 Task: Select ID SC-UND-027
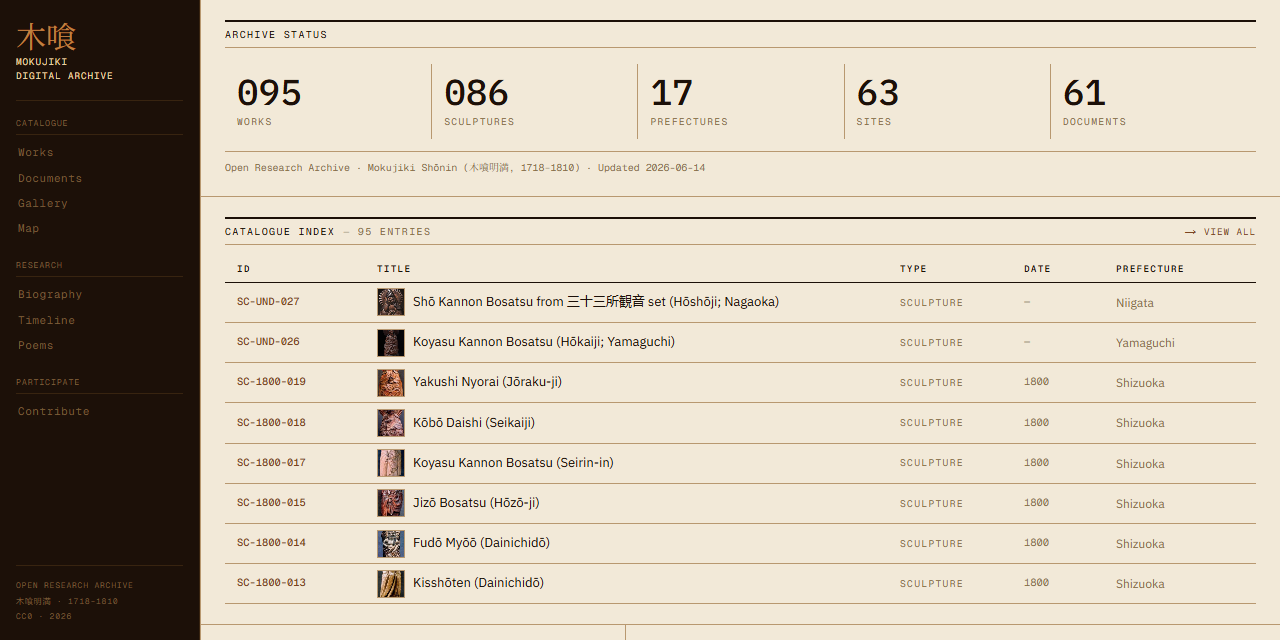coord(268,302)
